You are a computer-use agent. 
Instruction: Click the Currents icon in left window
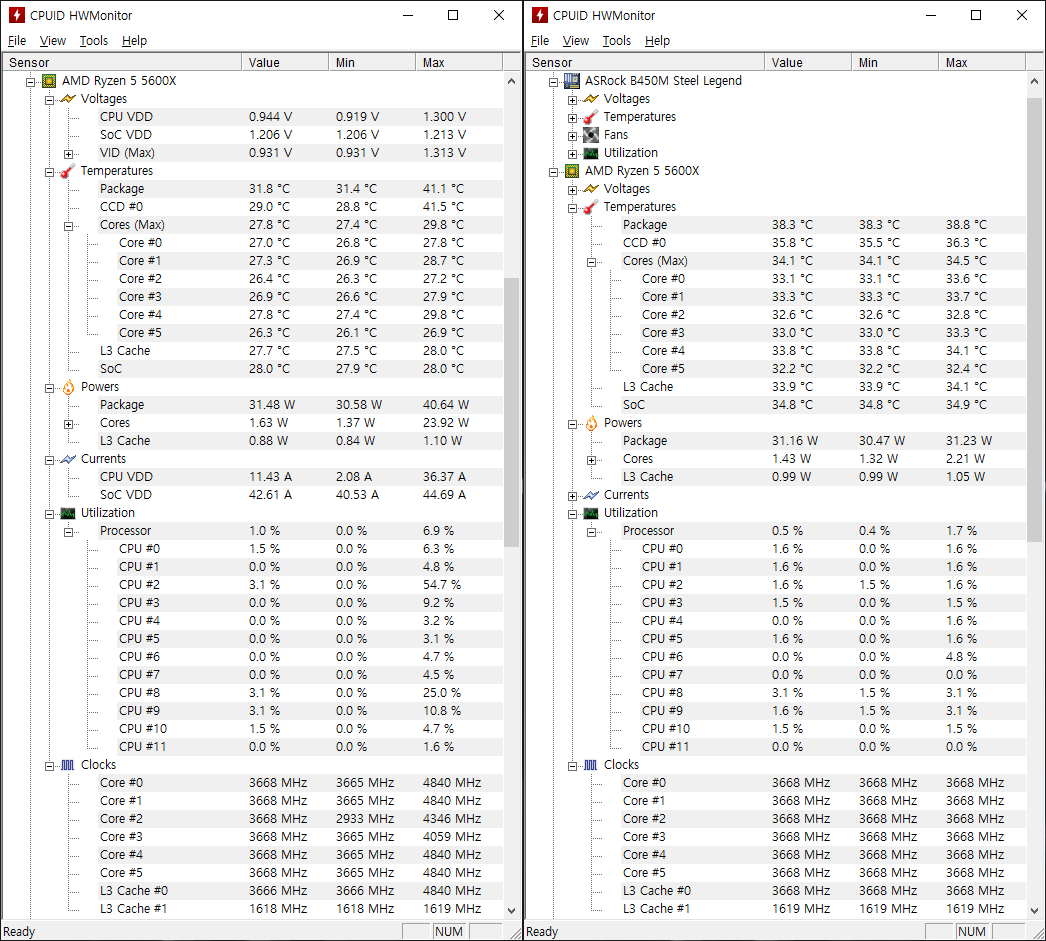[68, 459]
